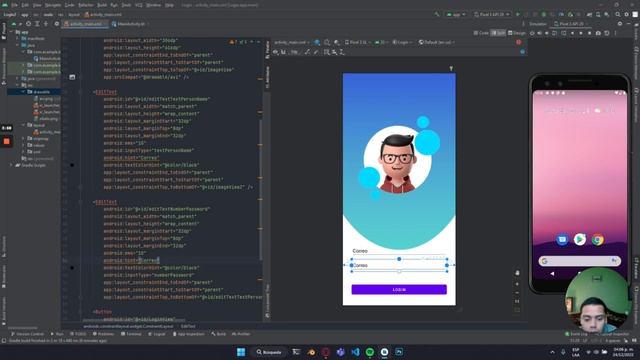The height and width of the screenshot is (360, 640).
Task: Open the Problems tool window
Action: (103, 334)
